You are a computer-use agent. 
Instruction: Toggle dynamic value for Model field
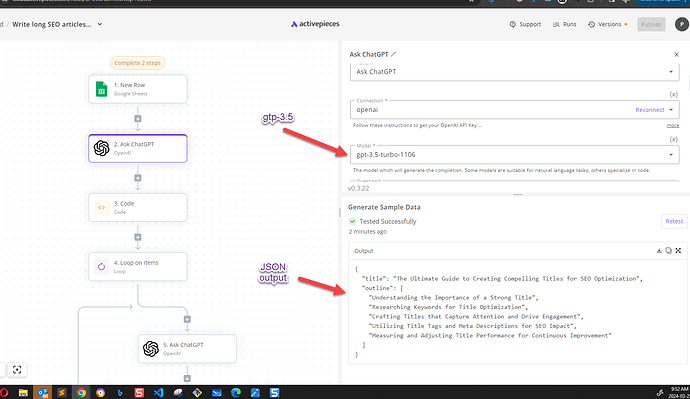pos(673,139)
